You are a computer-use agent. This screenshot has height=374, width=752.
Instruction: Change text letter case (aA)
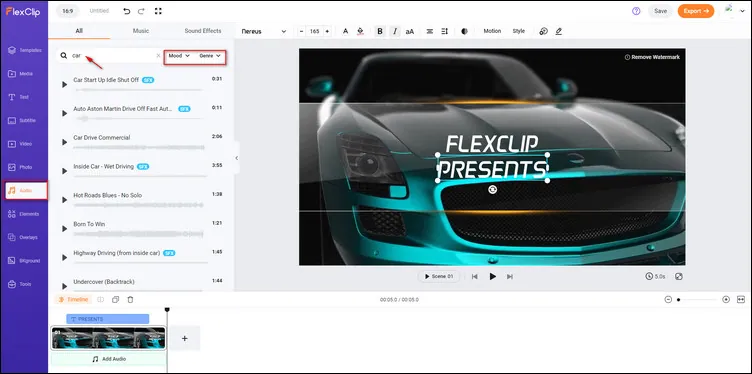(410, 31)
